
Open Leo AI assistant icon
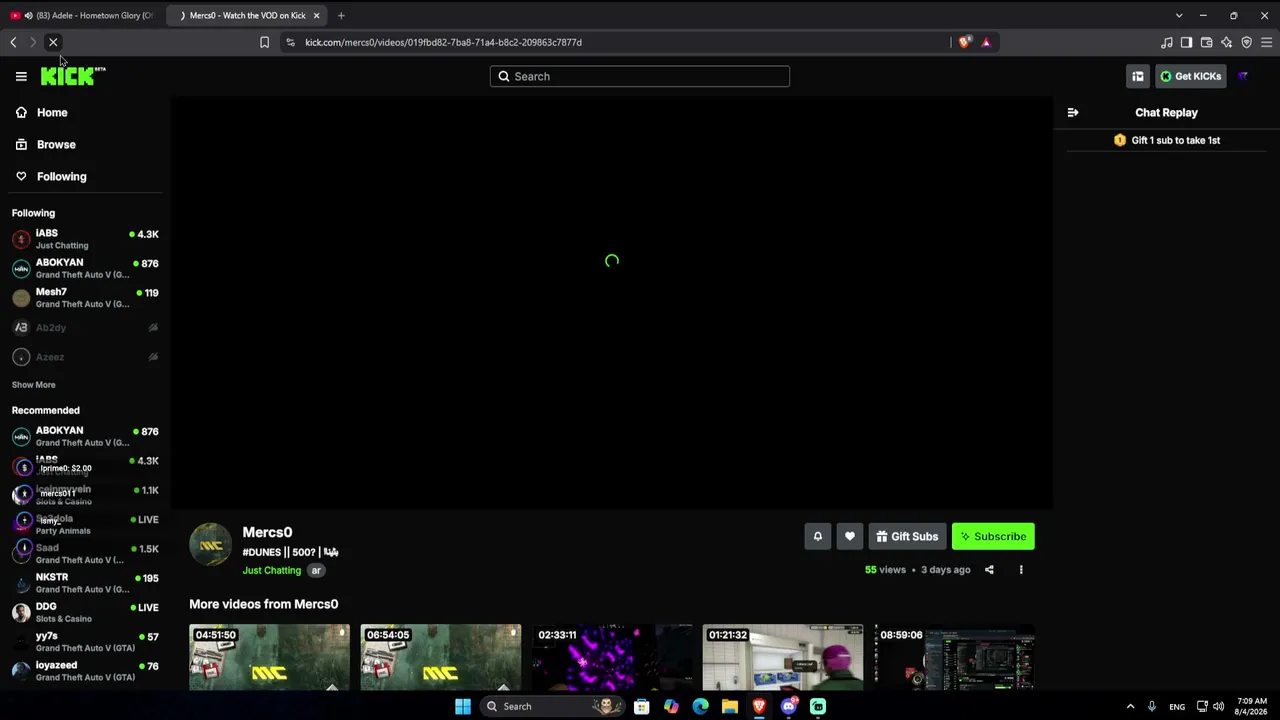coord(1226,42)
